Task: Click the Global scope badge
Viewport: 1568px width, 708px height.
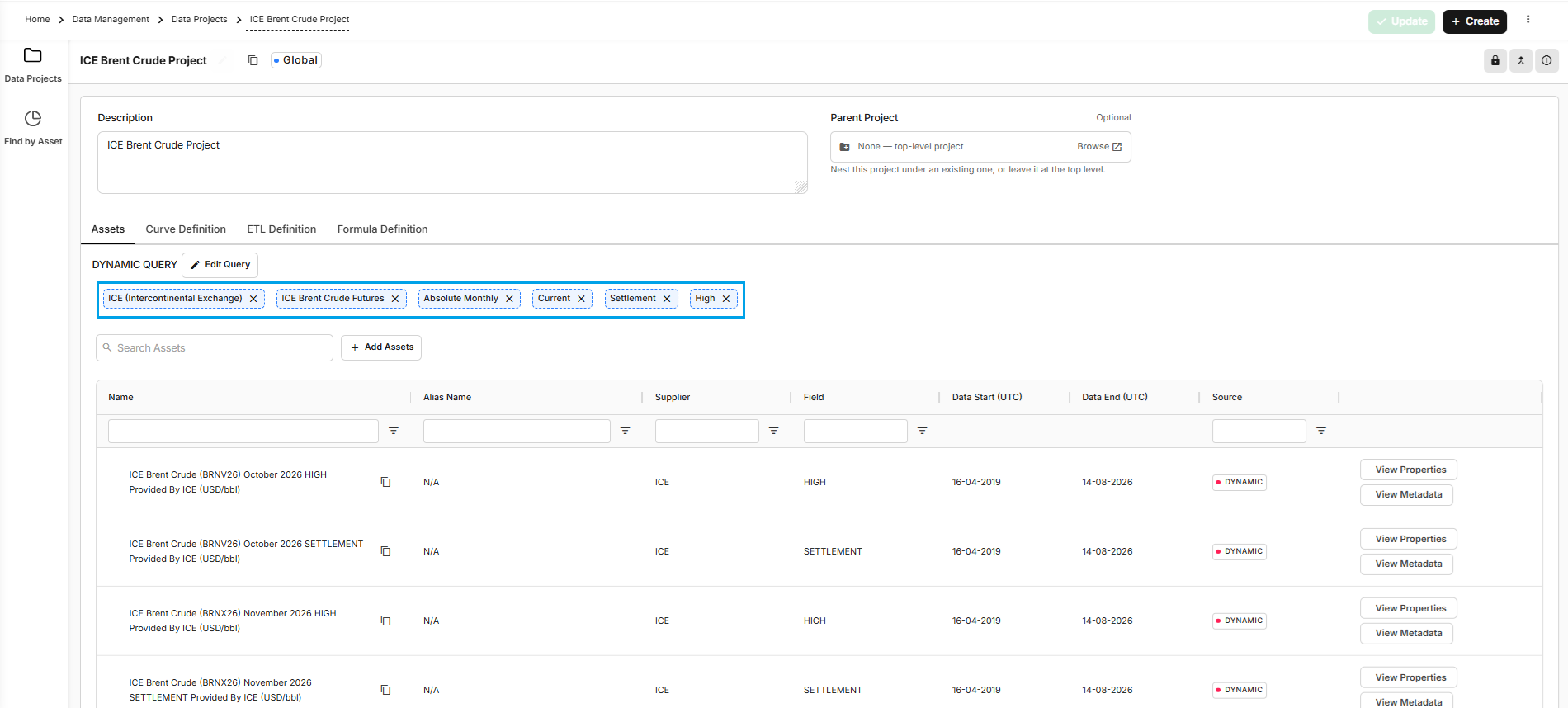Action: 295,60
